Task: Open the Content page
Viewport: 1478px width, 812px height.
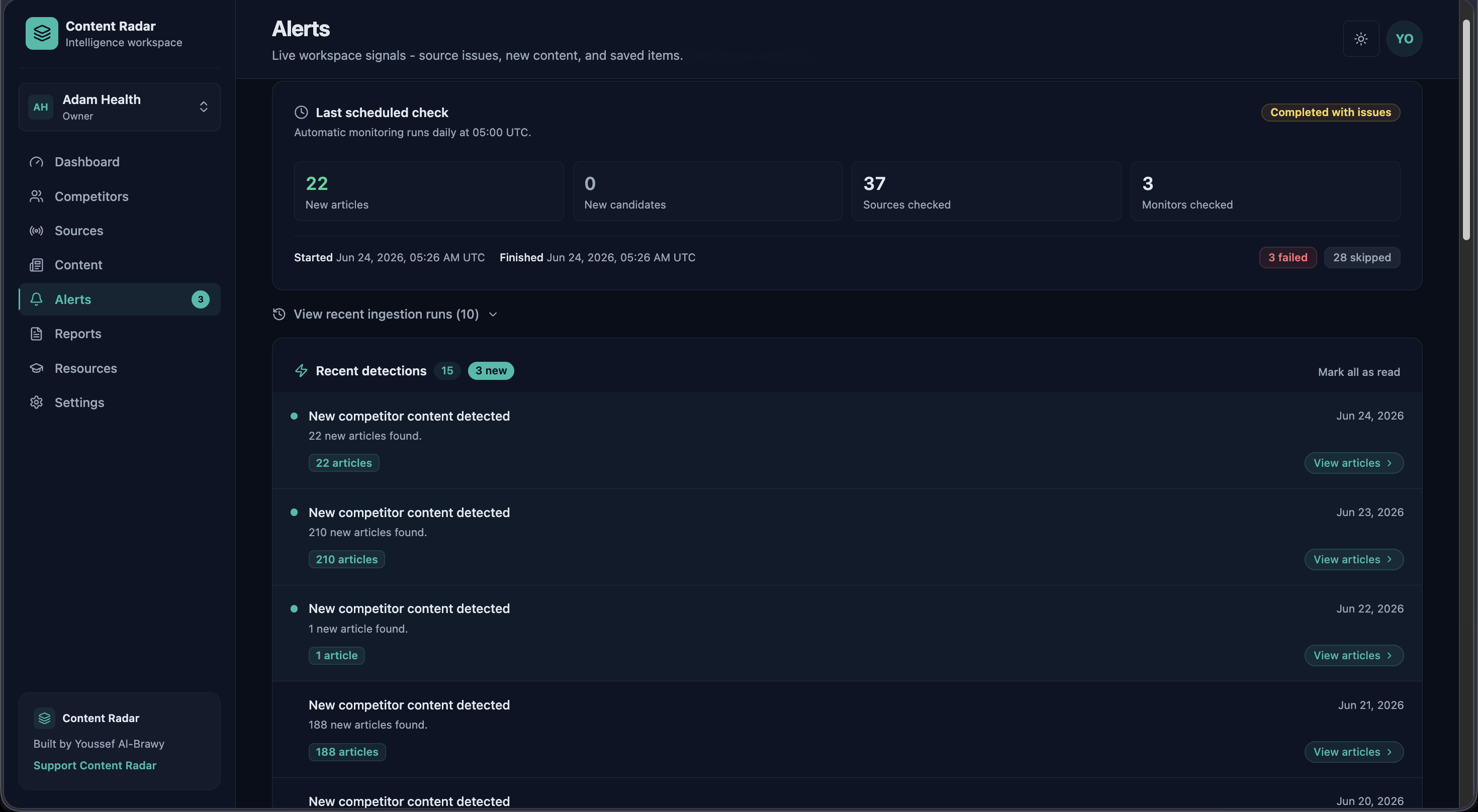Action: [119, 265]
